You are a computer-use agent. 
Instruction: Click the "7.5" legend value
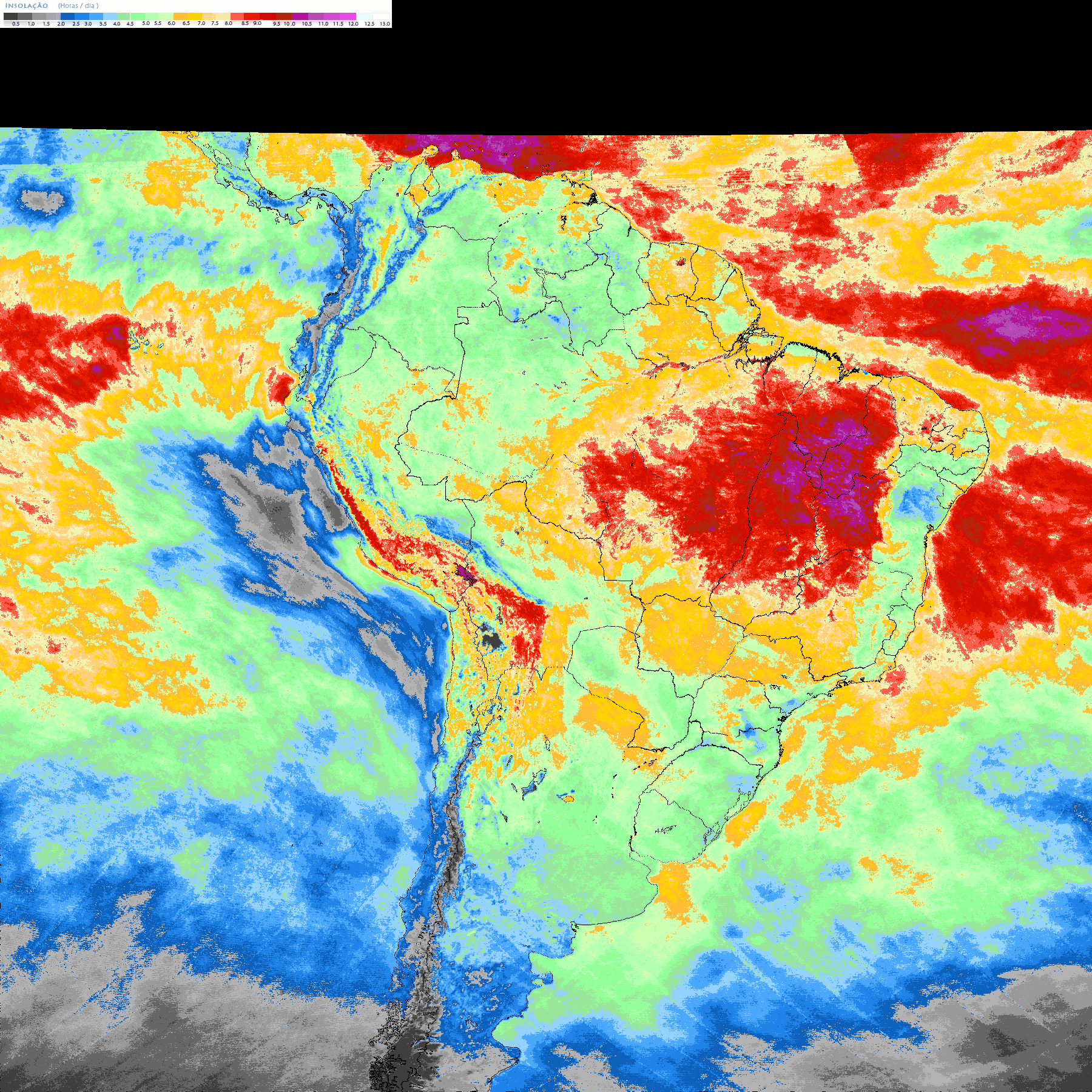tap(215, 23)
